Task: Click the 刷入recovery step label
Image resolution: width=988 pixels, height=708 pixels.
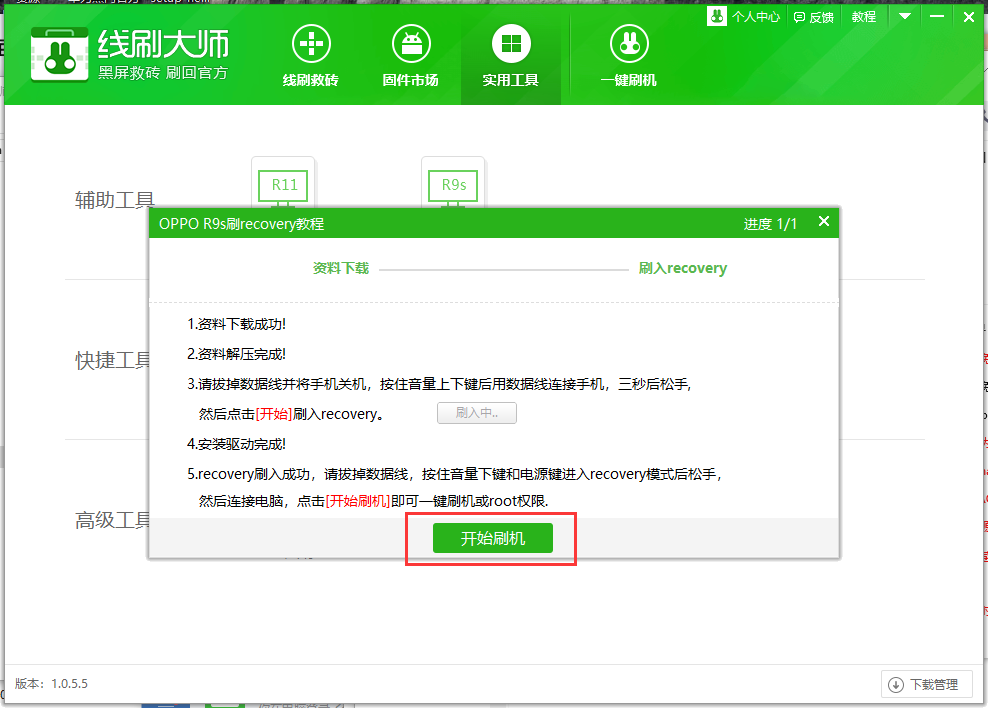Action: (682, 268)
